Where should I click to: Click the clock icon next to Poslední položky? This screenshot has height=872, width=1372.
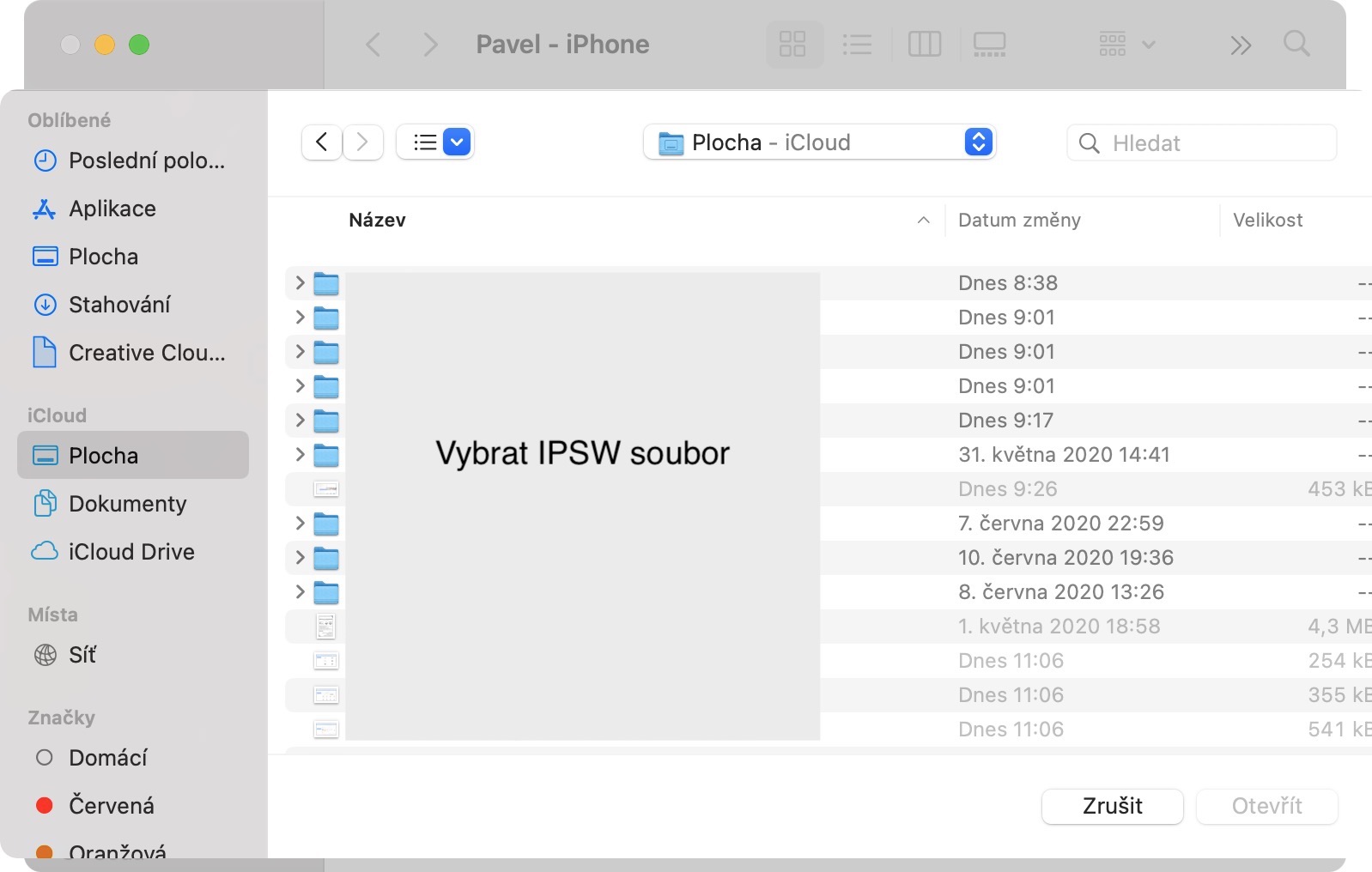45,160
